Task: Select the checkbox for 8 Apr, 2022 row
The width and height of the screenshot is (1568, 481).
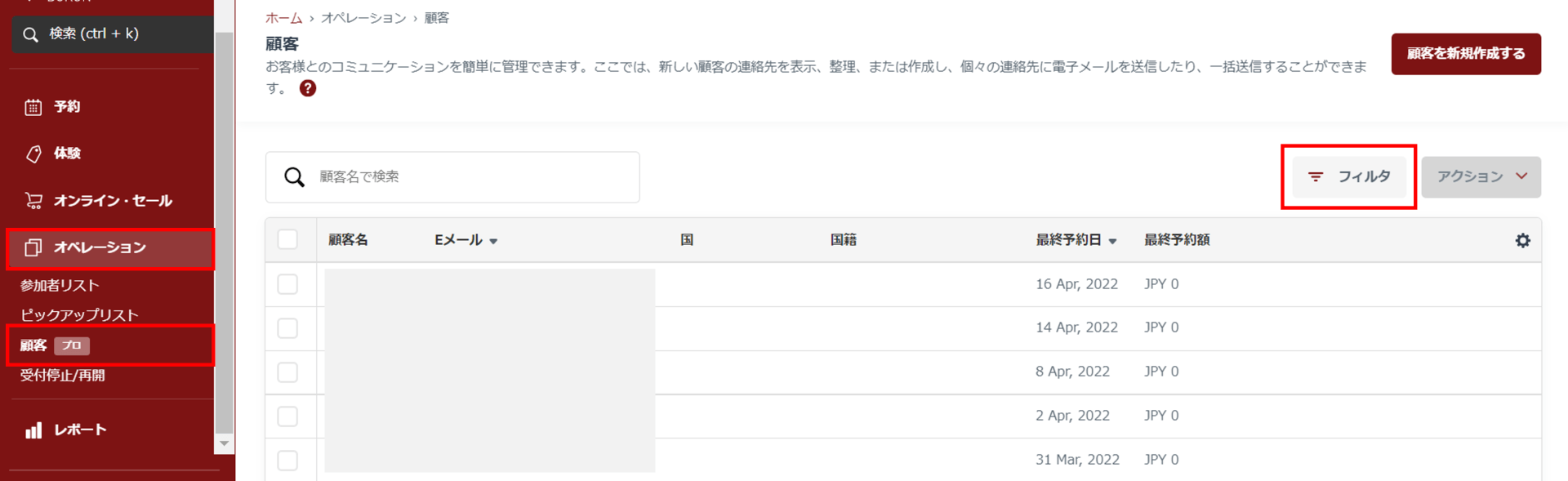Action: click(x=287, y=372)
